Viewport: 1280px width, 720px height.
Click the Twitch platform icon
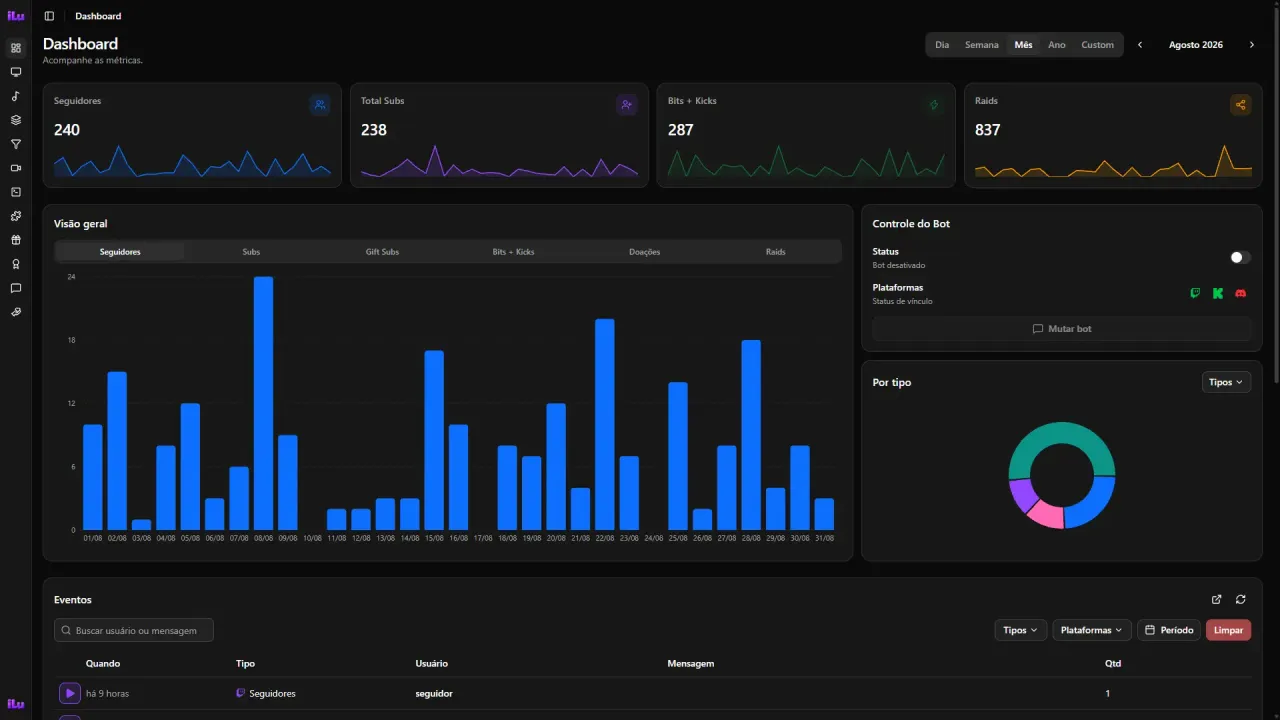(x=1195, y=293)
